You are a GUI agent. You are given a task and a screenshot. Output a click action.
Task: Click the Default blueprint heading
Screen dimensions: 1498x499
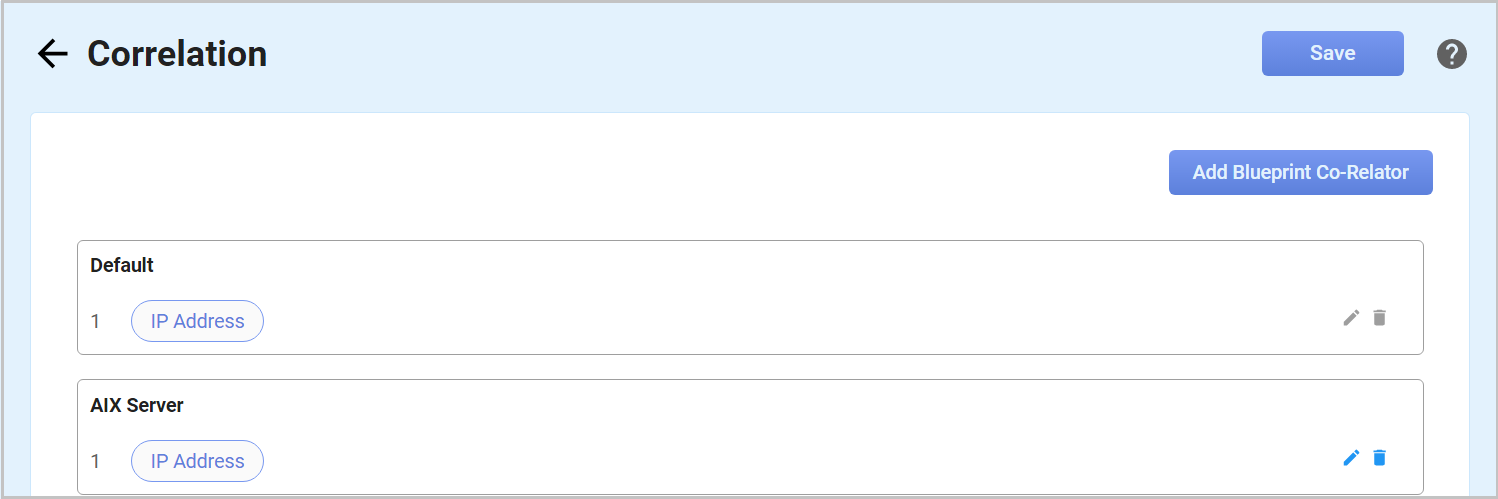(x=122, y=265)
